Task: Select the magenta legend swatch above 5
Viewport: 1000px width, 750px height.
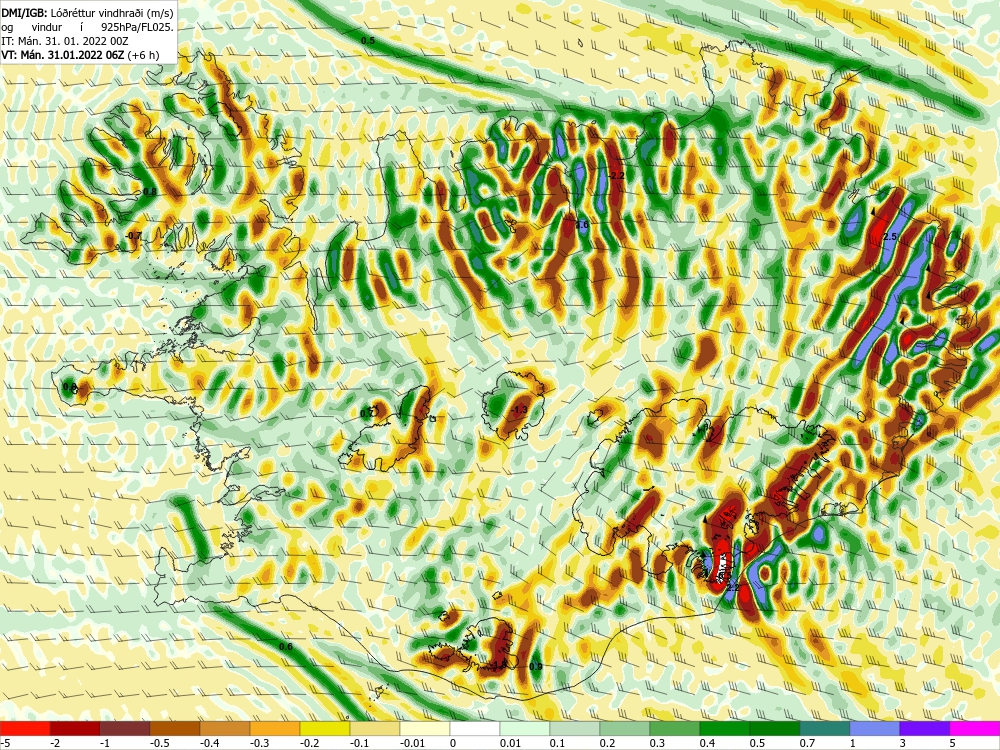Action: 975,728
